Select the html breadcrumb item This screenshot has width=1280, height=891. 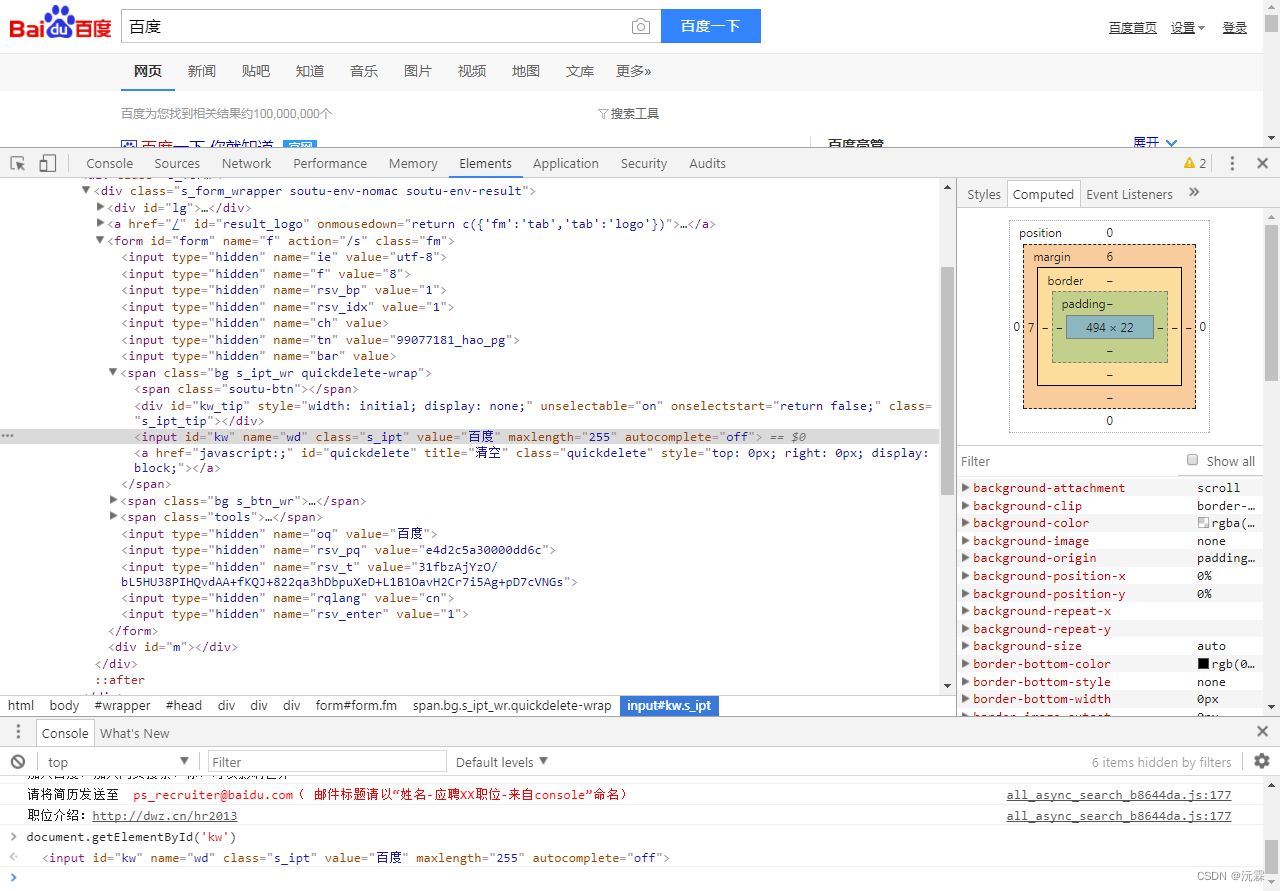(21, 706)
